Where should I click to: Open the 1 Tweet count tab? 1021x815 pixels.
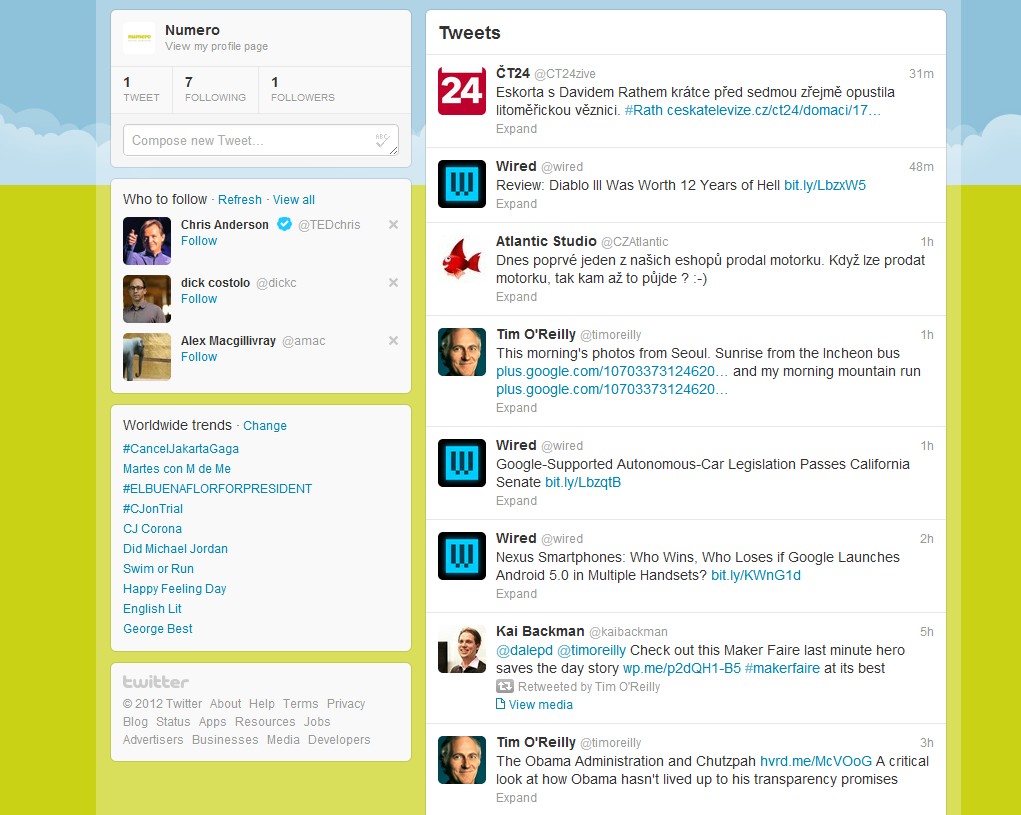(x=141, y=89)
